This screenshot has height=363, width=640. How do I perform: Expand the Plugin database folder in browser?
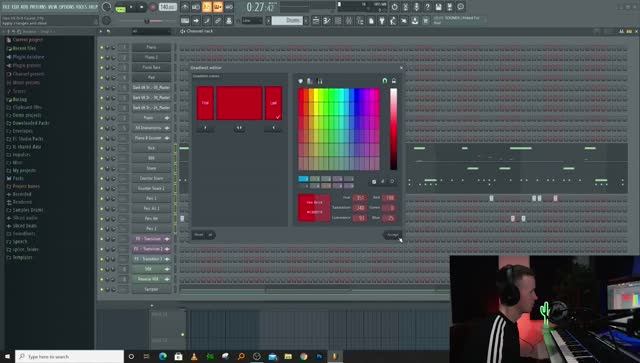pos(28,57)
